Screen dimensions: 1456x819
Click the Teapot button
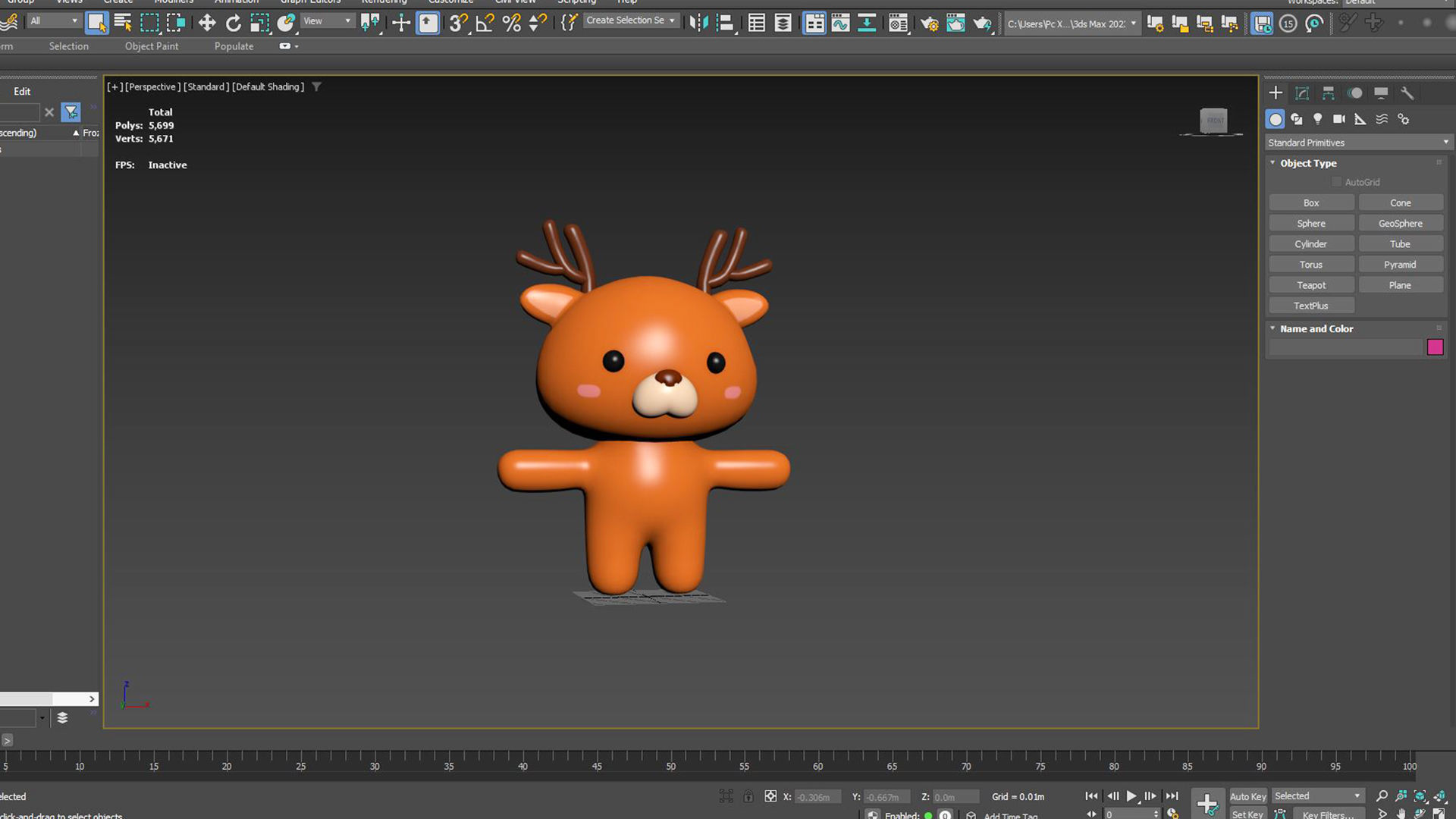pyautogui.click(x=1311, y=285)
